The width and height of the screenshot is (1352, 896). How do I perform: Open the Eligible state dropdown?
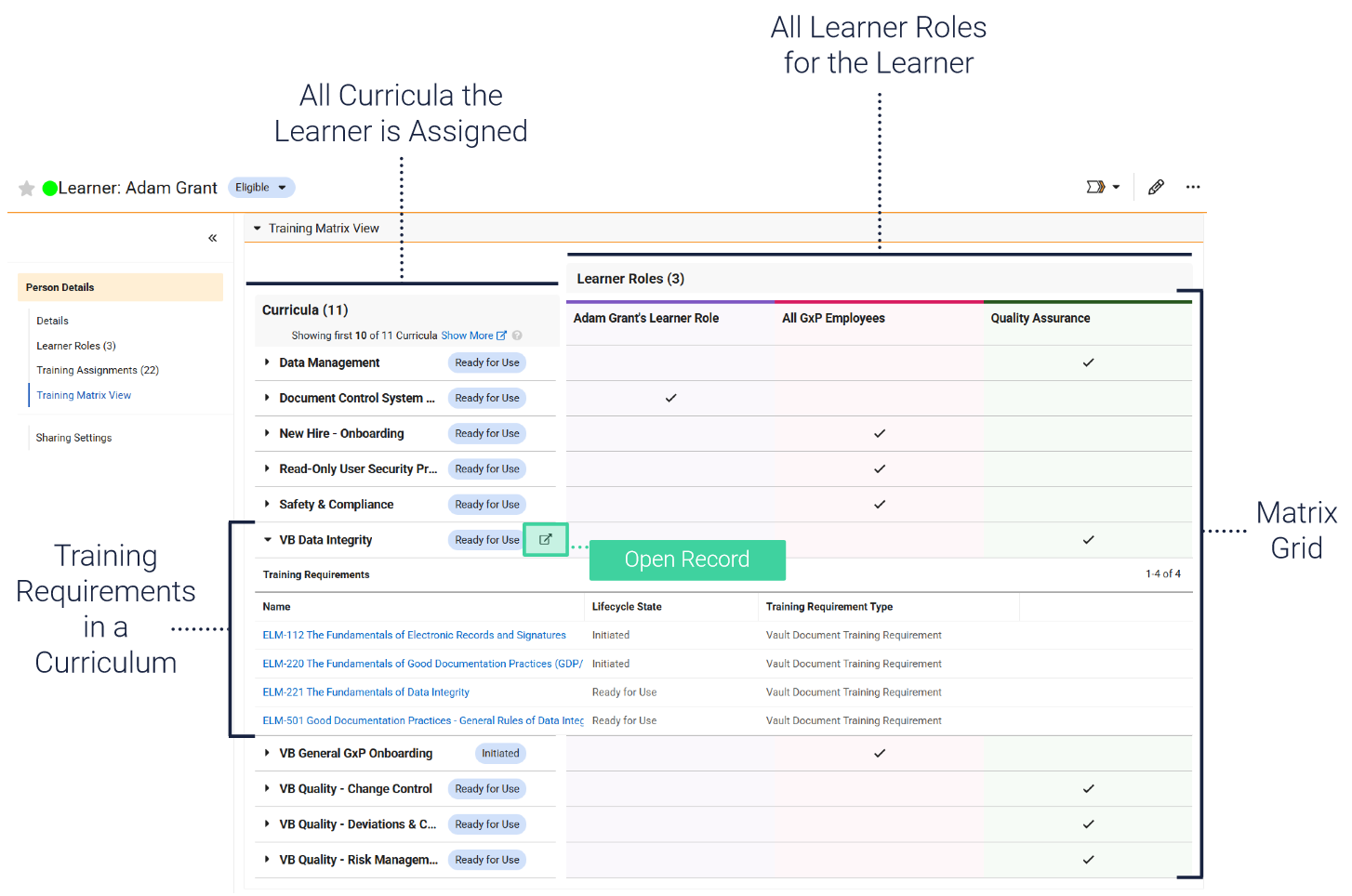pos(261,188)
